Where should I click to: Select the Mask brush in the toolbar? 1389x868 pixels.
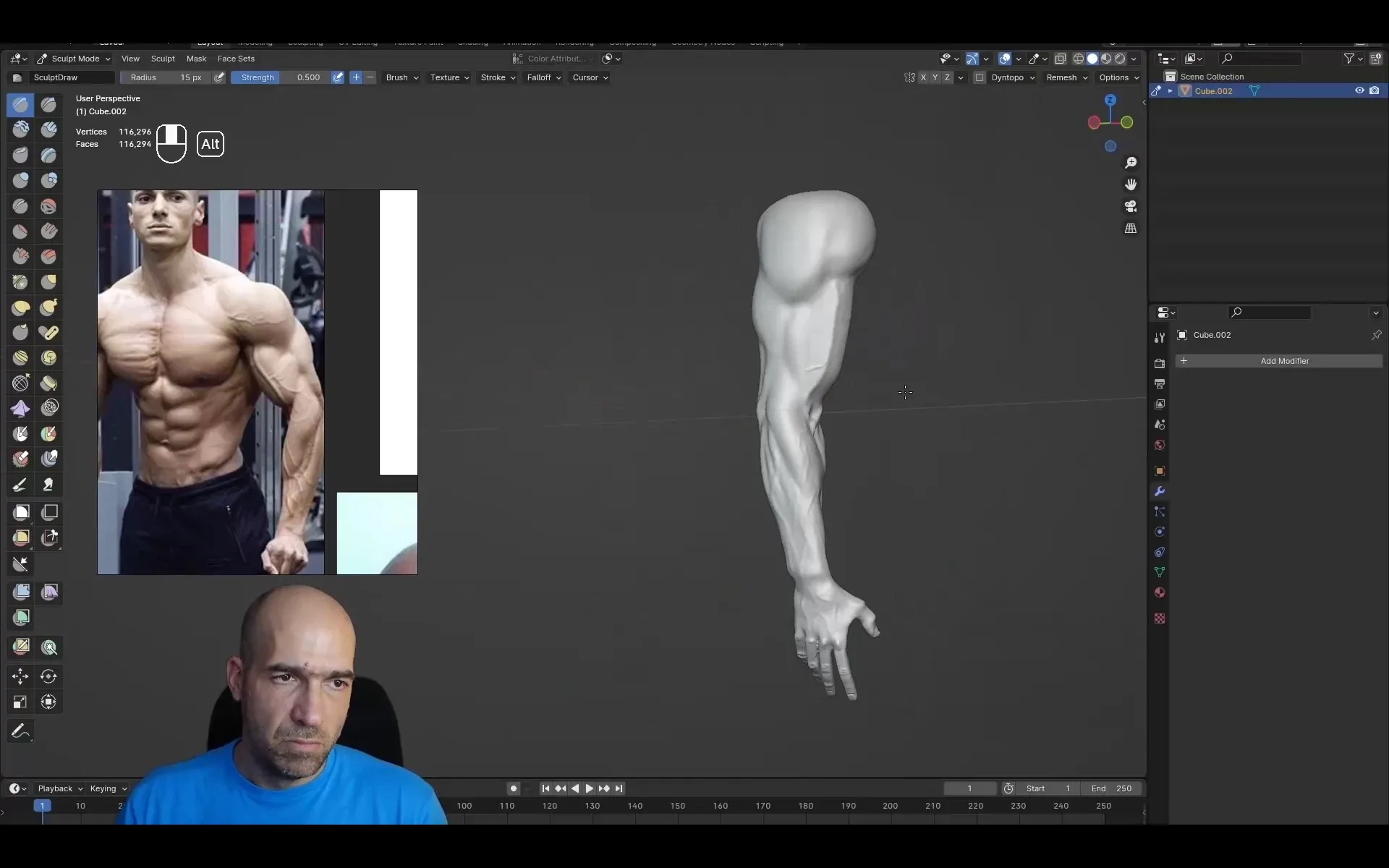20,434
